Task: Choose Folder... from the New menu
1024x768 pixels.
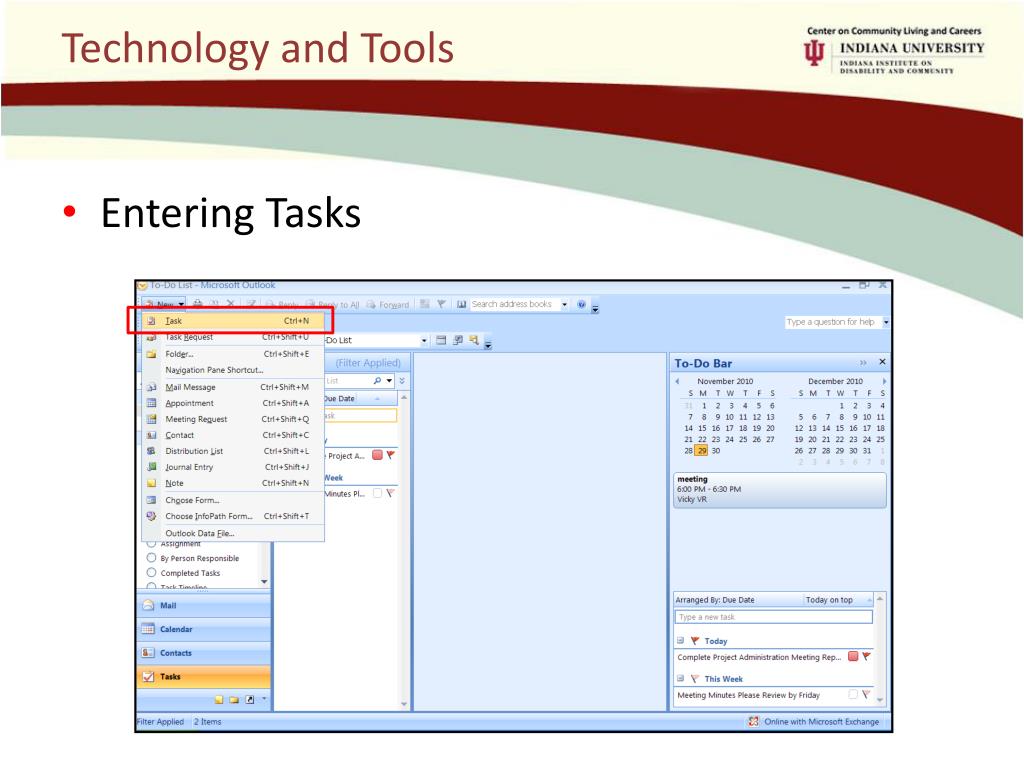Action: pyautogui.click(x=234, y=354)
